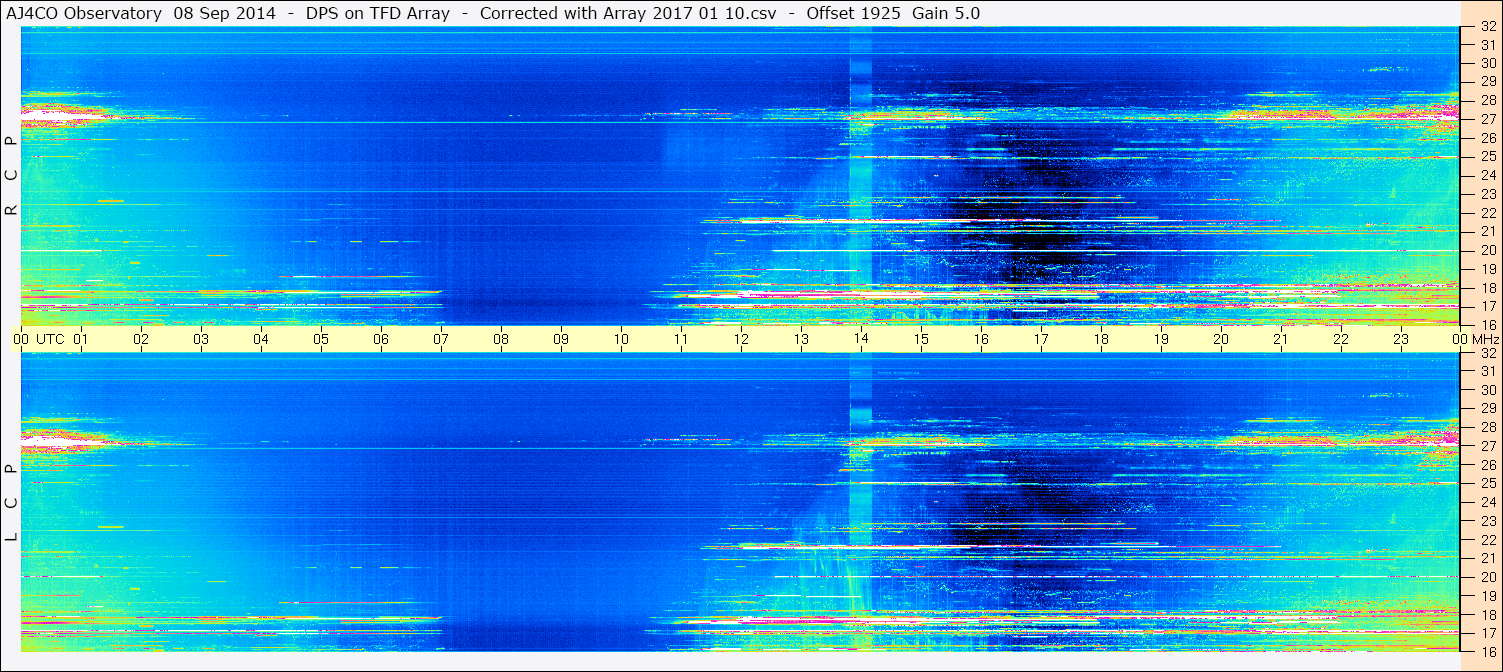Select the 22 hour mark on the UTC axis
Image resolution: width=1503 pixels, height=672 pixels.
pos(1341,339)
